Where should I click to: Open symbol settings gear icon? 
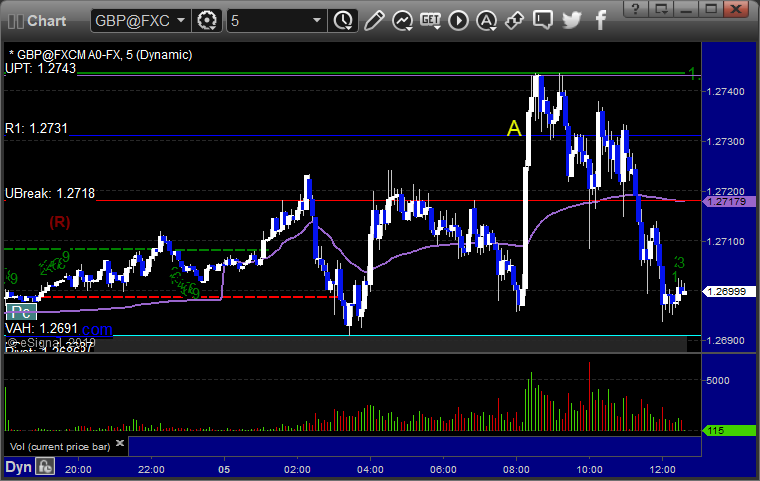207,21
